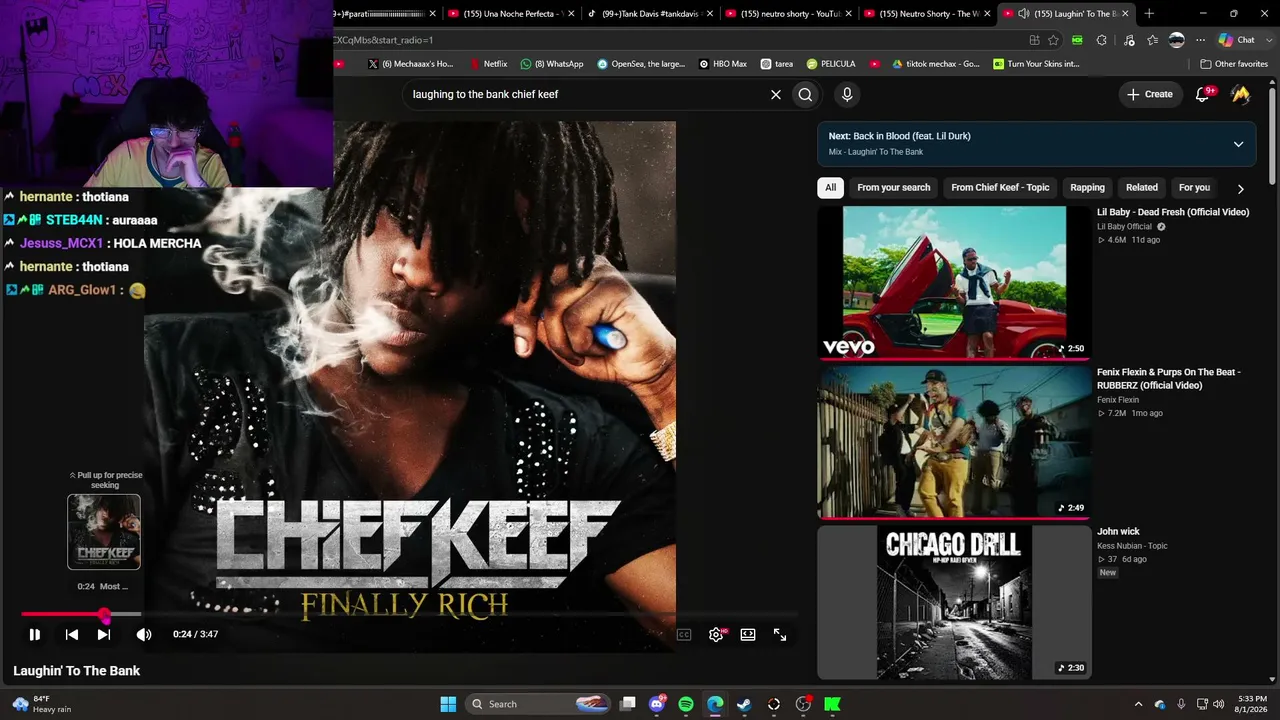Image resolution: width=1280 pixels, height=720 pixels.
Task: Show hidden system tray icons
Action: (x=1139, y=704)
